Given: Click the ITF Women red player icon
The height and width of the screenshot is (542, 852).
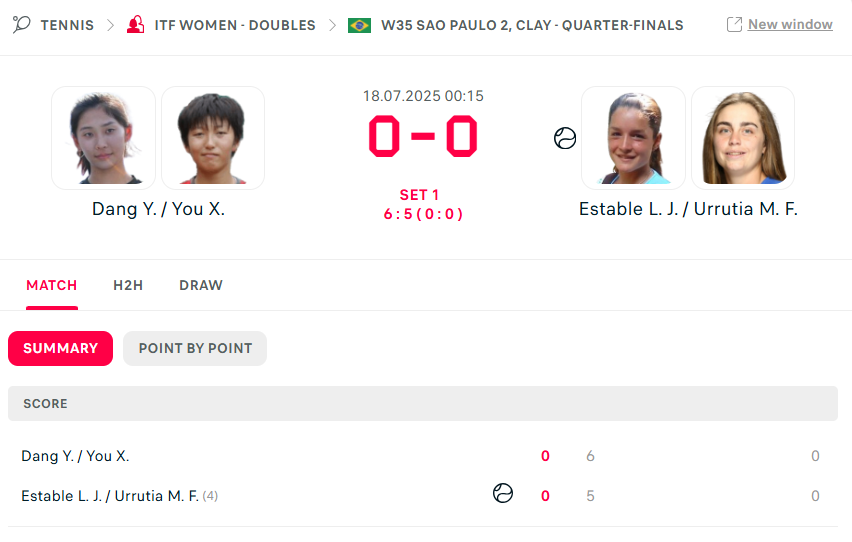Looking at the screenshot, I should (136, 24).
